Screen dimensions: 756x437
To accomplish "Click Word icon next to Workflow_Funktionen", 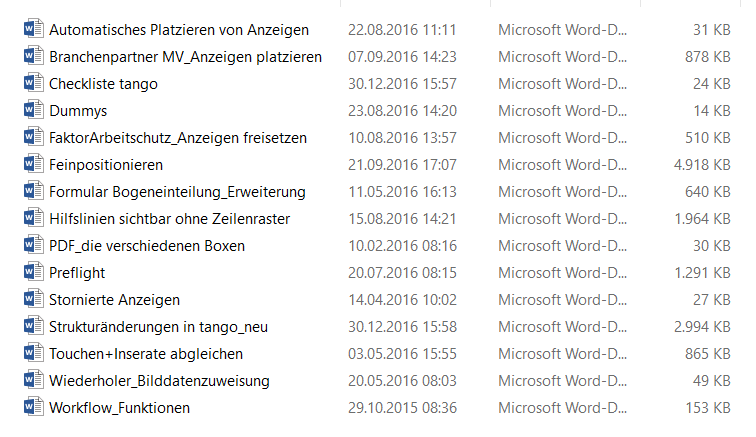I will [x=30, y=408].
